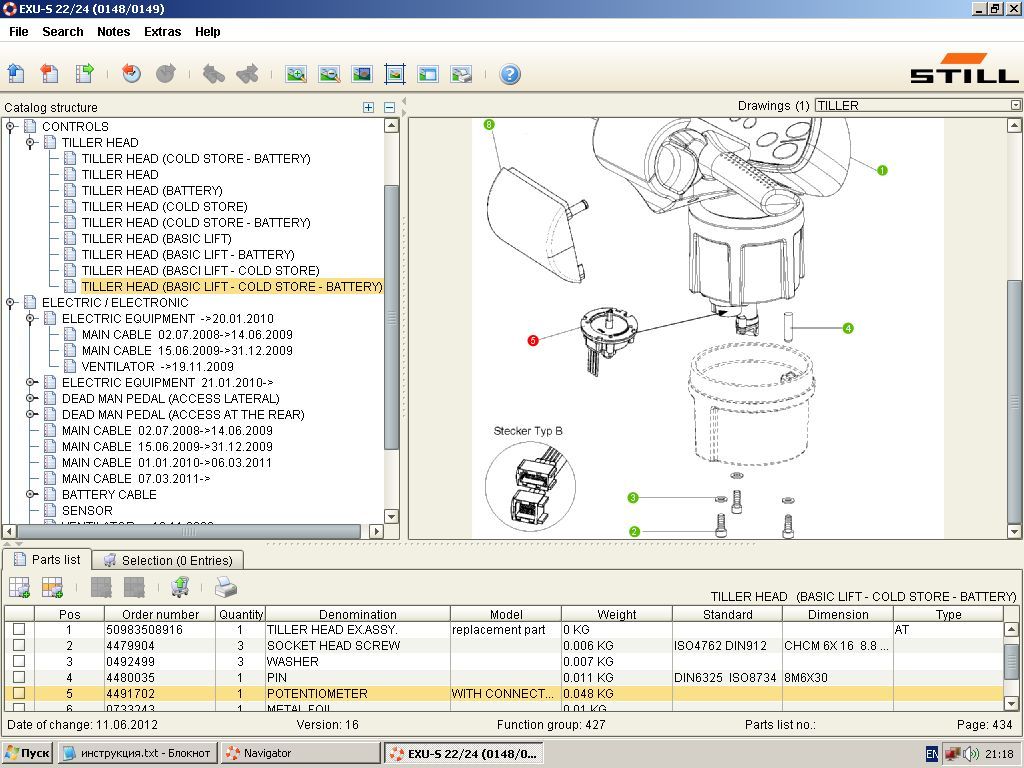This screenshot has width=1024, height=768.
Task: Click the green right-arrow next page icon
Action: [x=84, y=73]
